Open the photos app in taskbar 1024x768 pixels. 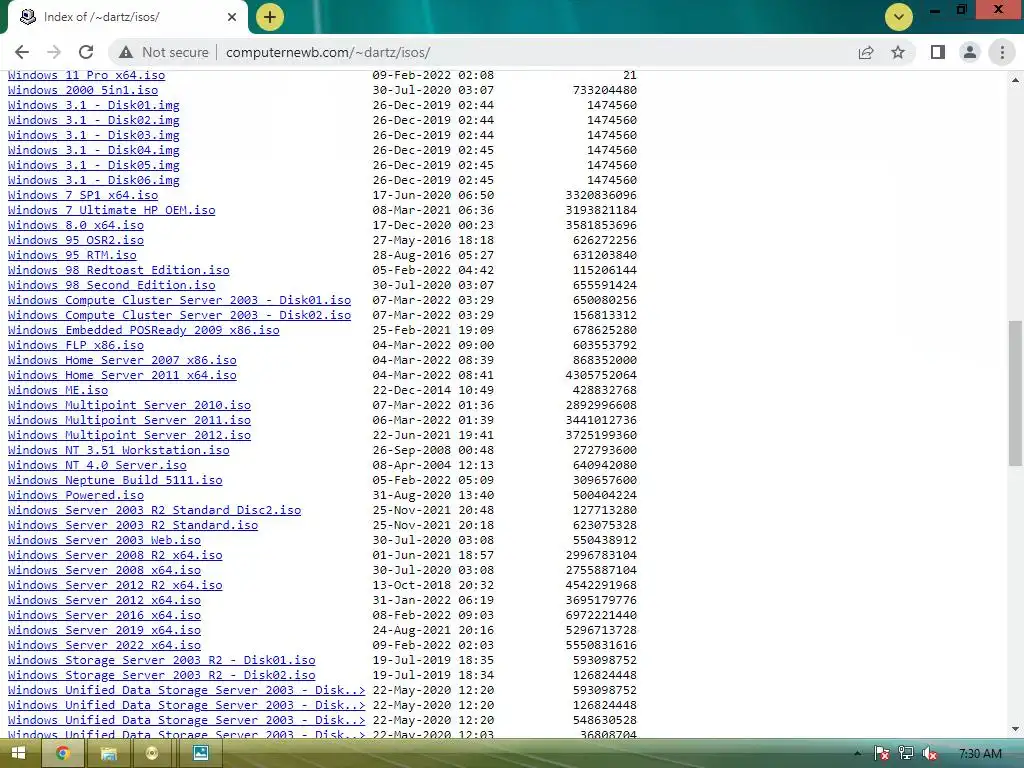[200, 753]
